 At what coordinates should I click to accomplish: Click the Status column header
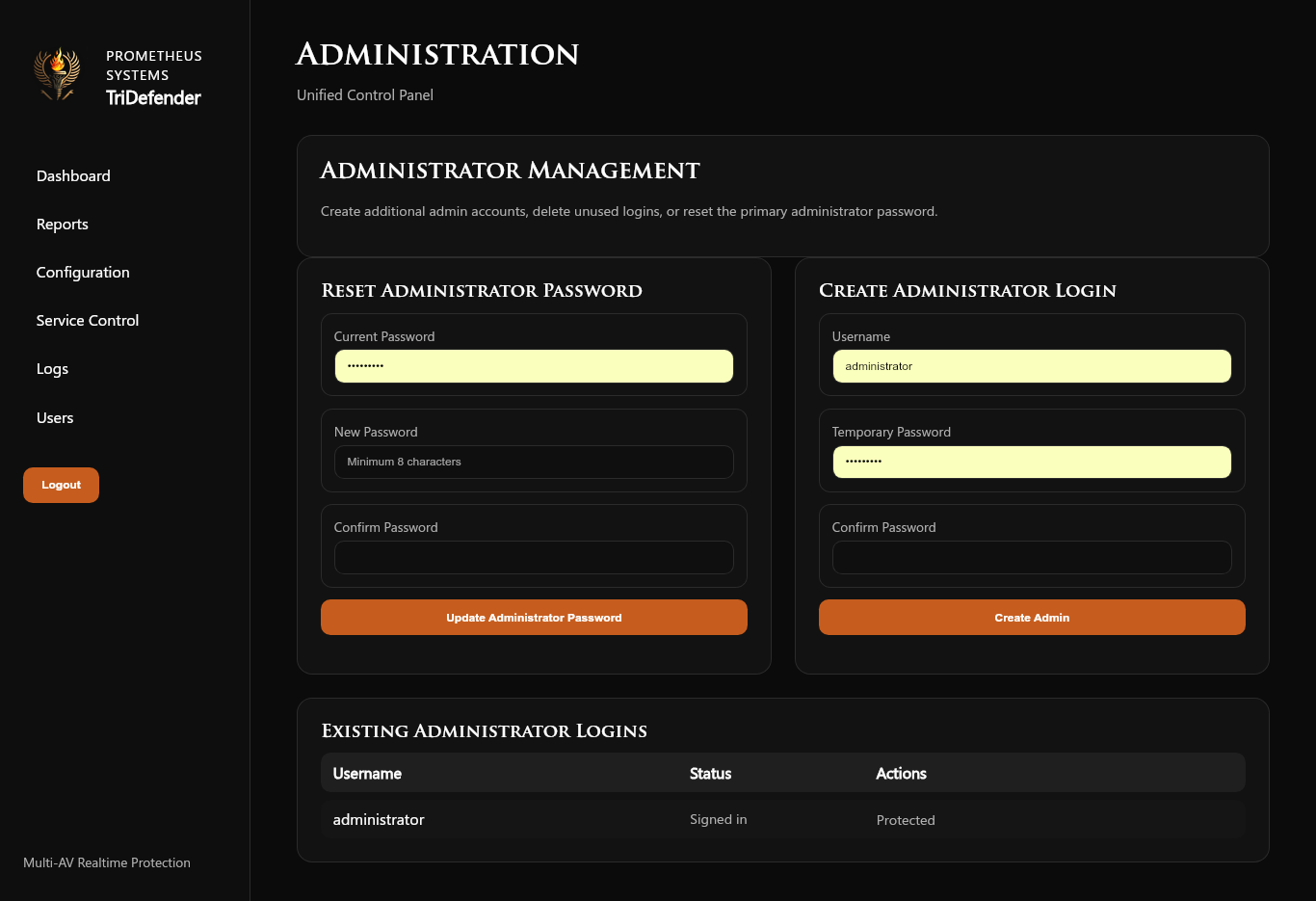(710, 774)
